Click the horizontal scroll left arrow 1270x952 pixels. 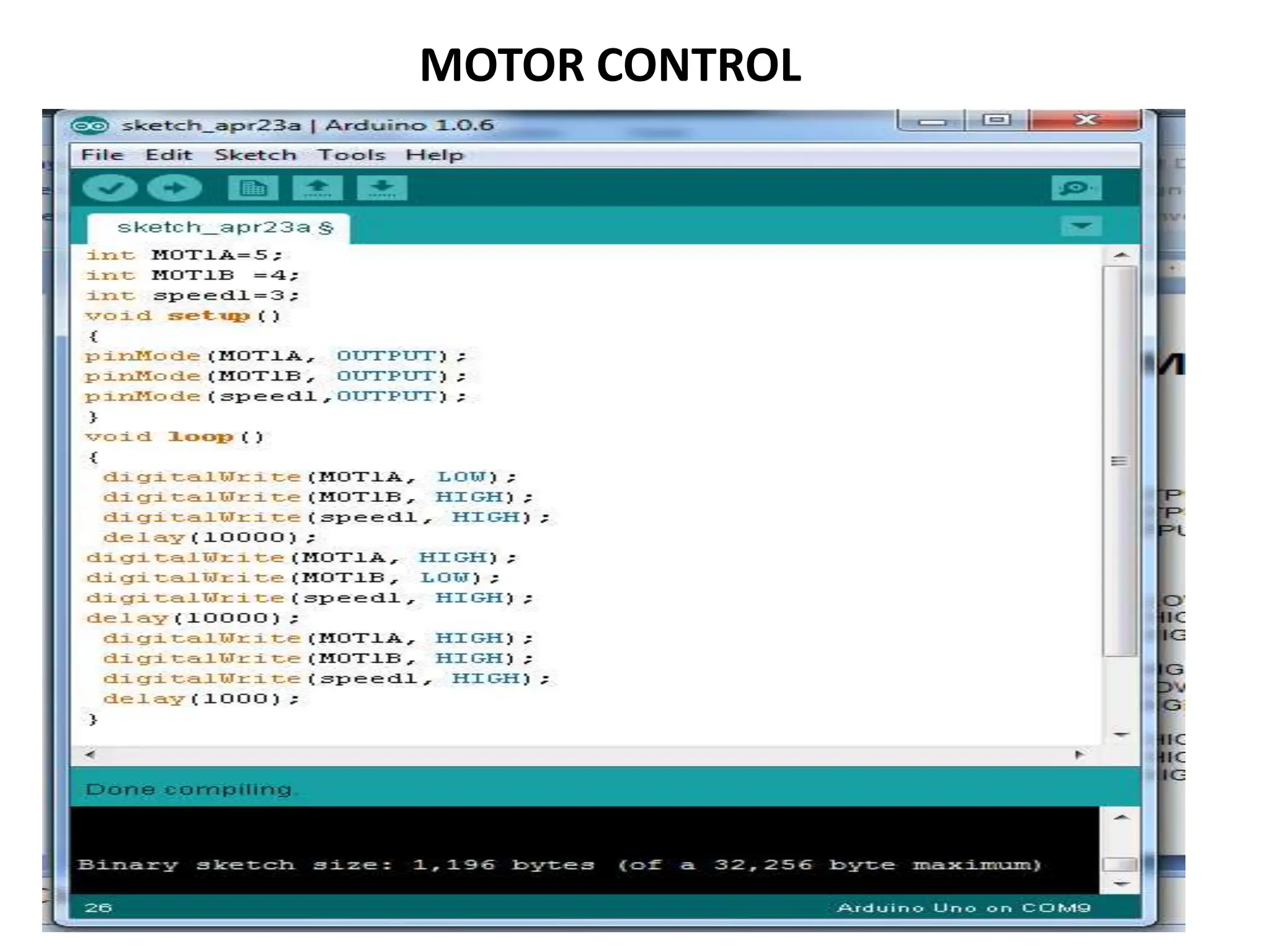coord(91,755)
